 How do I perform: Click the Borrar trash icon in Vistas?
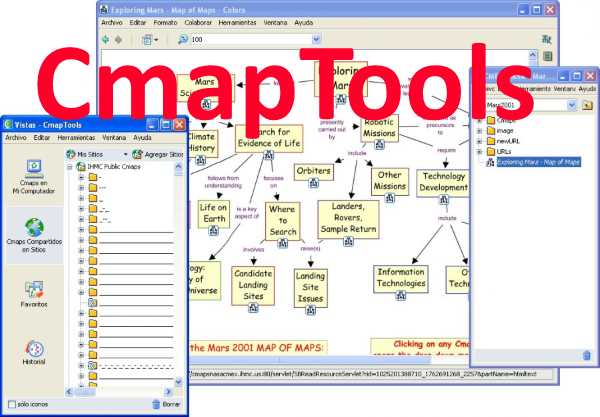[156, 404]
